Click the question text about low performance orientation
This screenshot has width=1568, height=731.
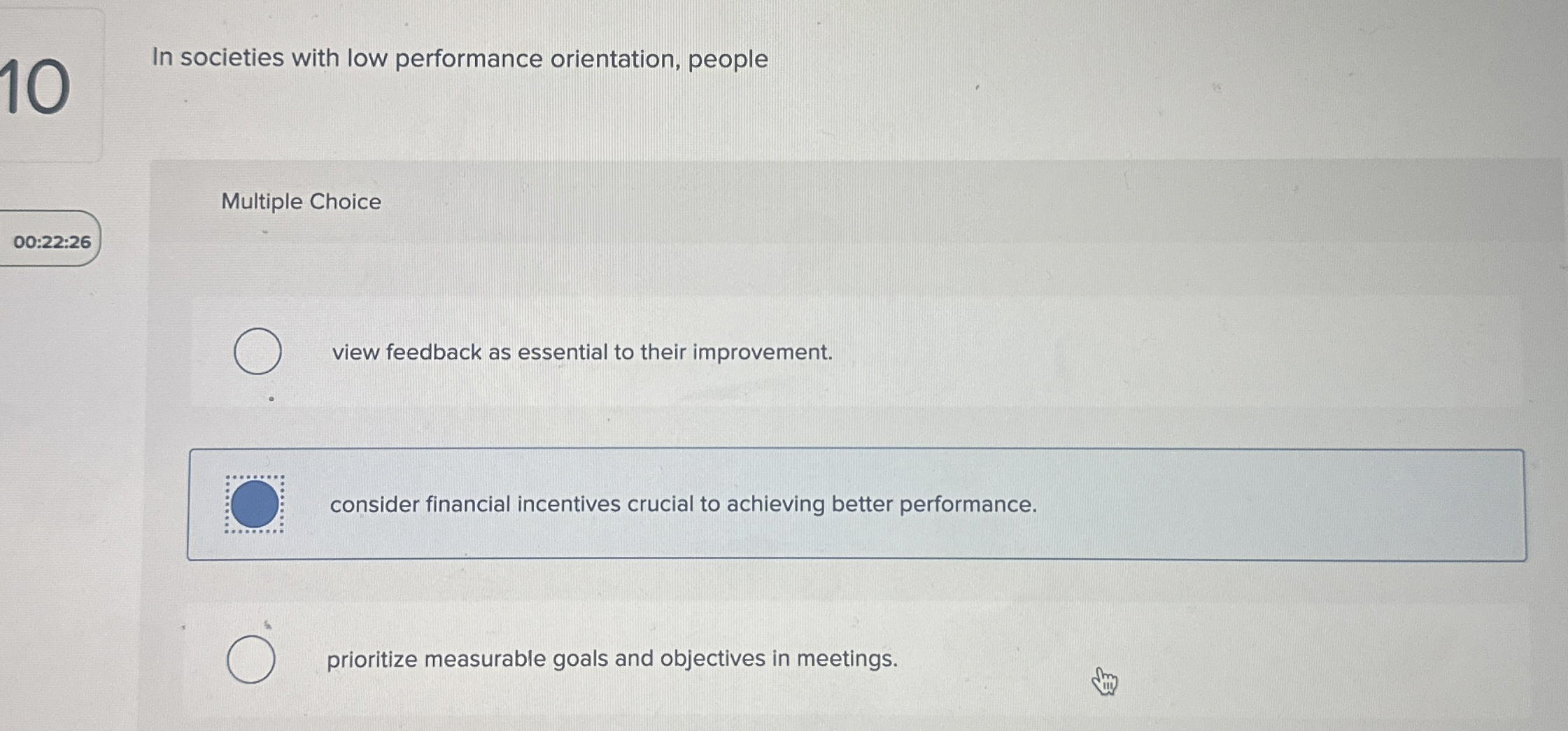tap(459, 59)
